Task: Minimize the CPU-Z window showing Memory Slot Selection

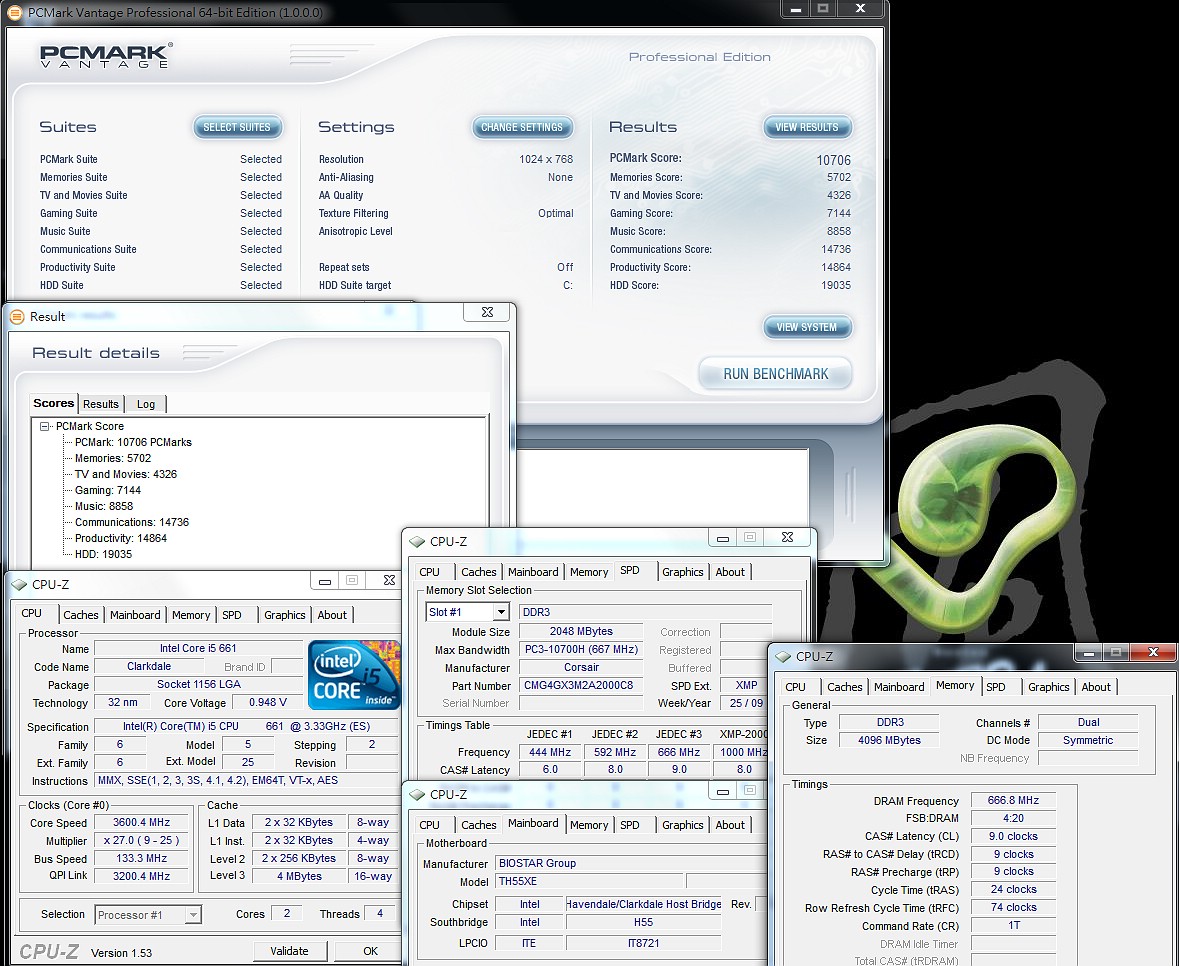Action: 723,538
